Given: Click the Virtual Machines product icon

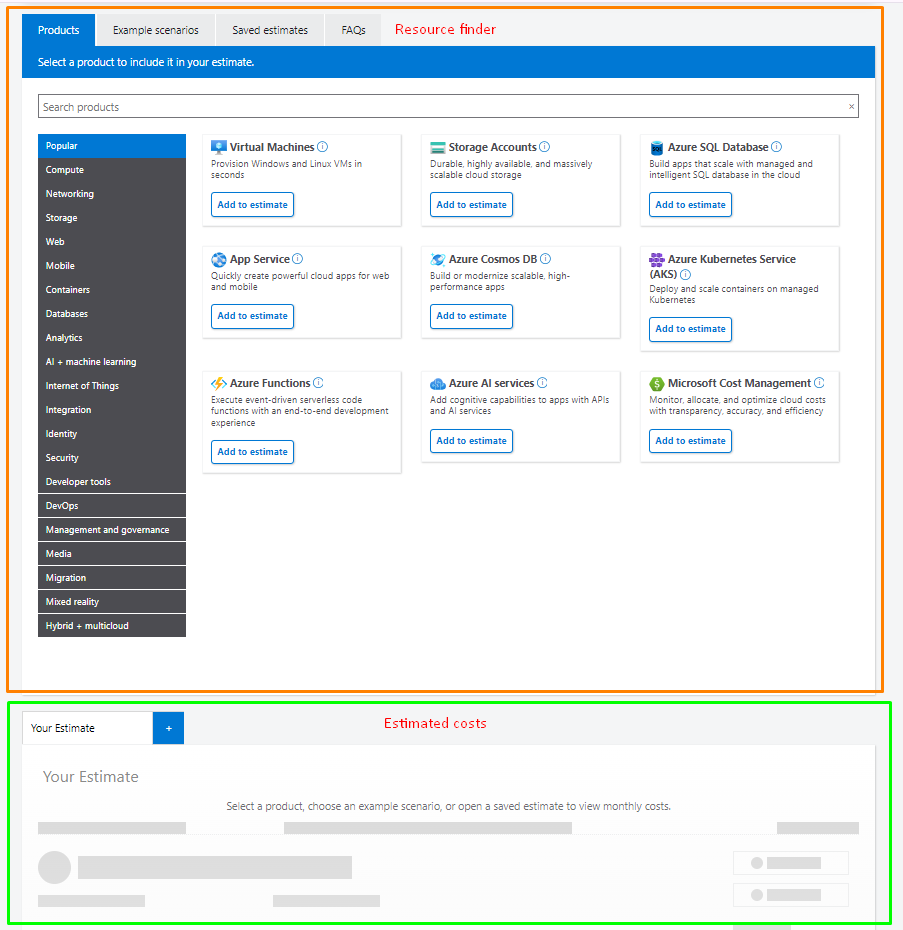Looking at the screenshot, I should [218, 147].
